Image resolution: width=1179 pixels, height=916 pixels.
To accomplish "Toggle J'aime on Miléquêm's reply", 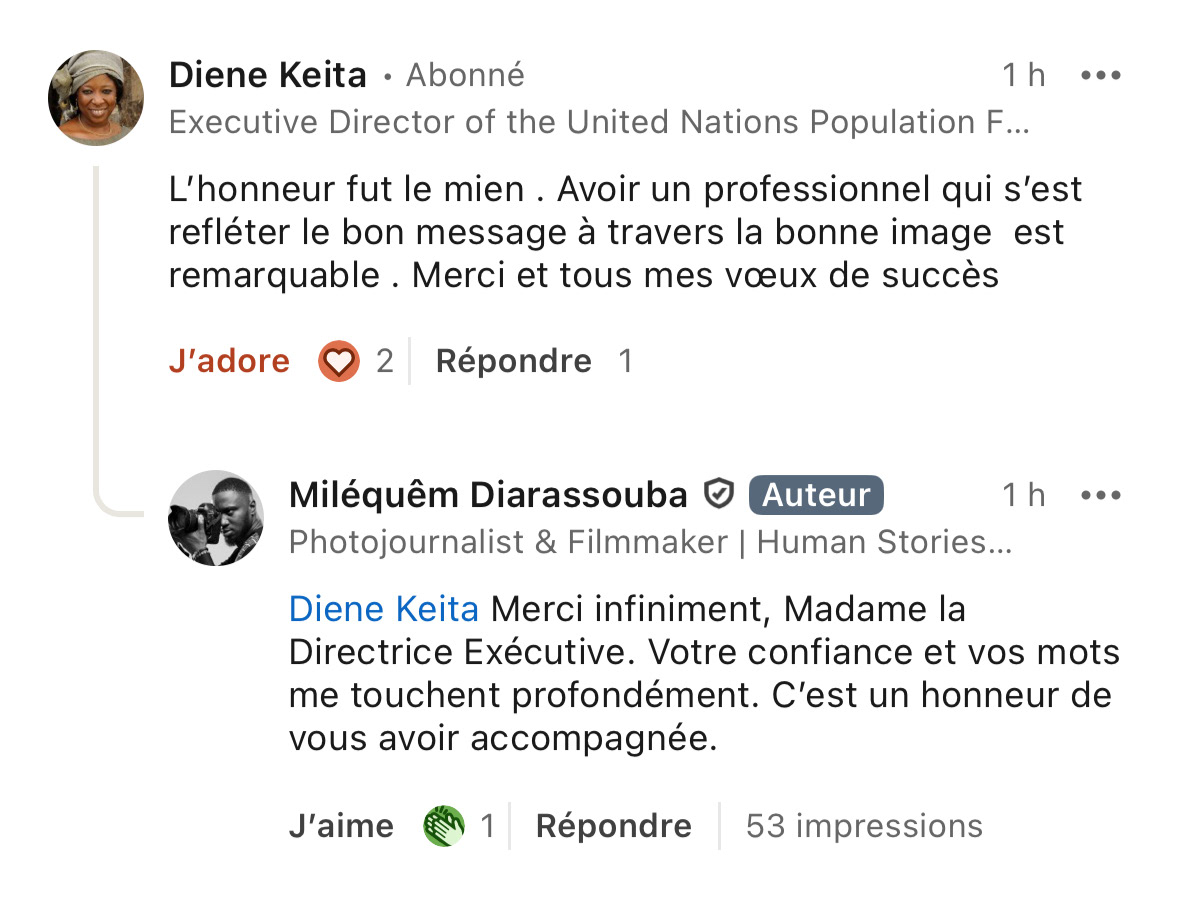I will click(x=341, y=826).
